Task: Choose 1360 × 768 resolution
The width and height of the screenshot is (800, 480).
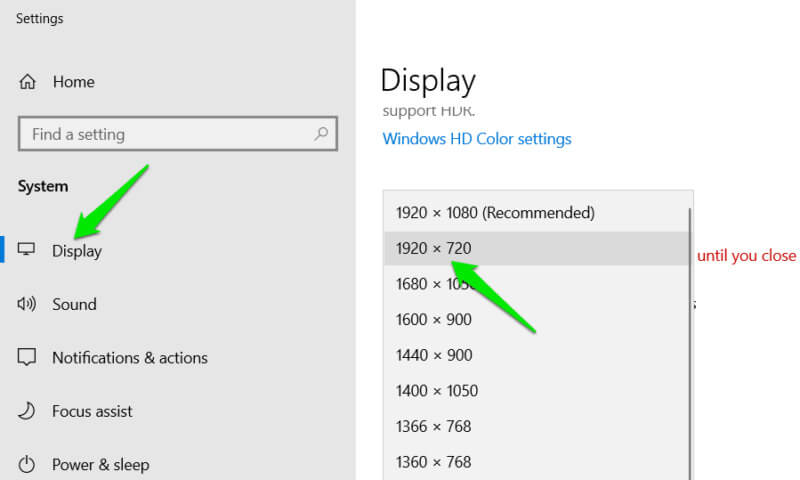Action: coord(536,462)
